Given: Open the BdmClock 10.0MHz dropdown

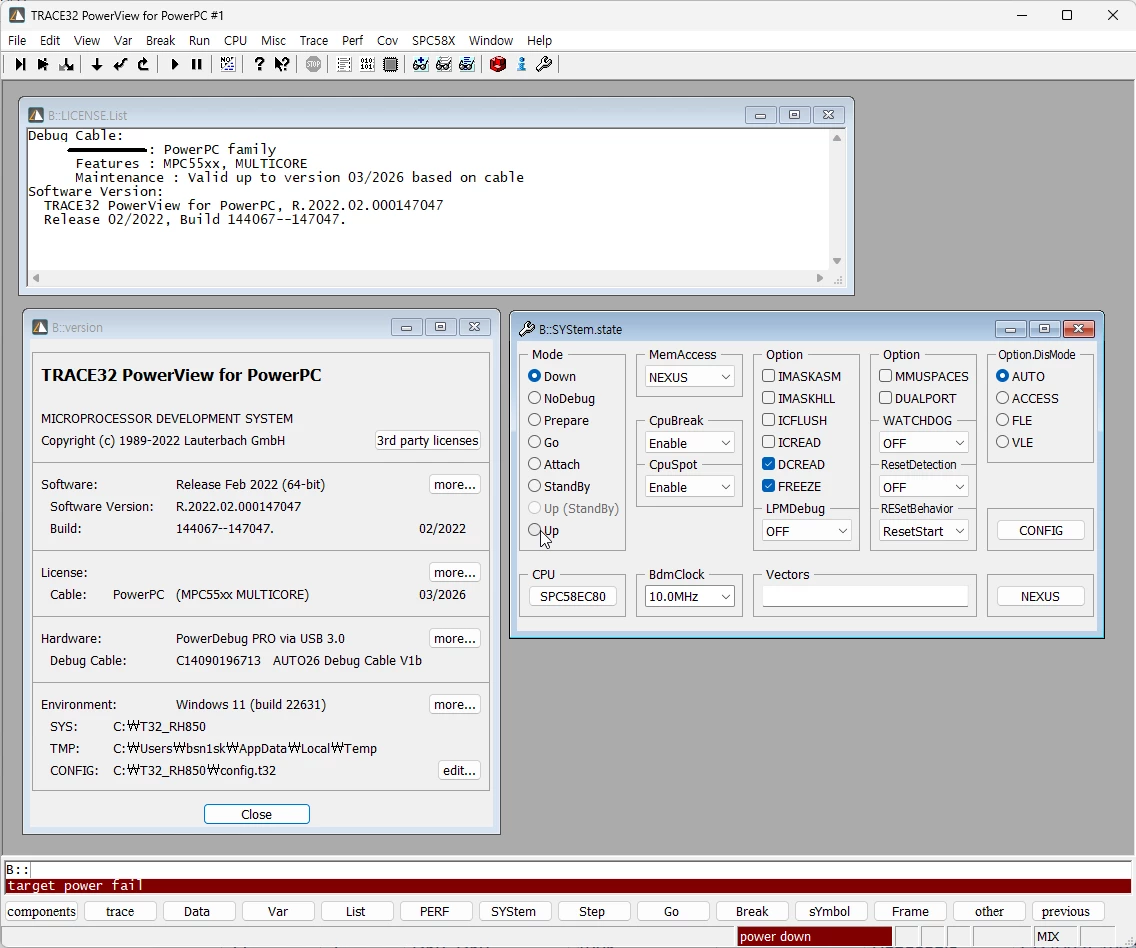Looking at the screenshot, I should coord(689,596).
